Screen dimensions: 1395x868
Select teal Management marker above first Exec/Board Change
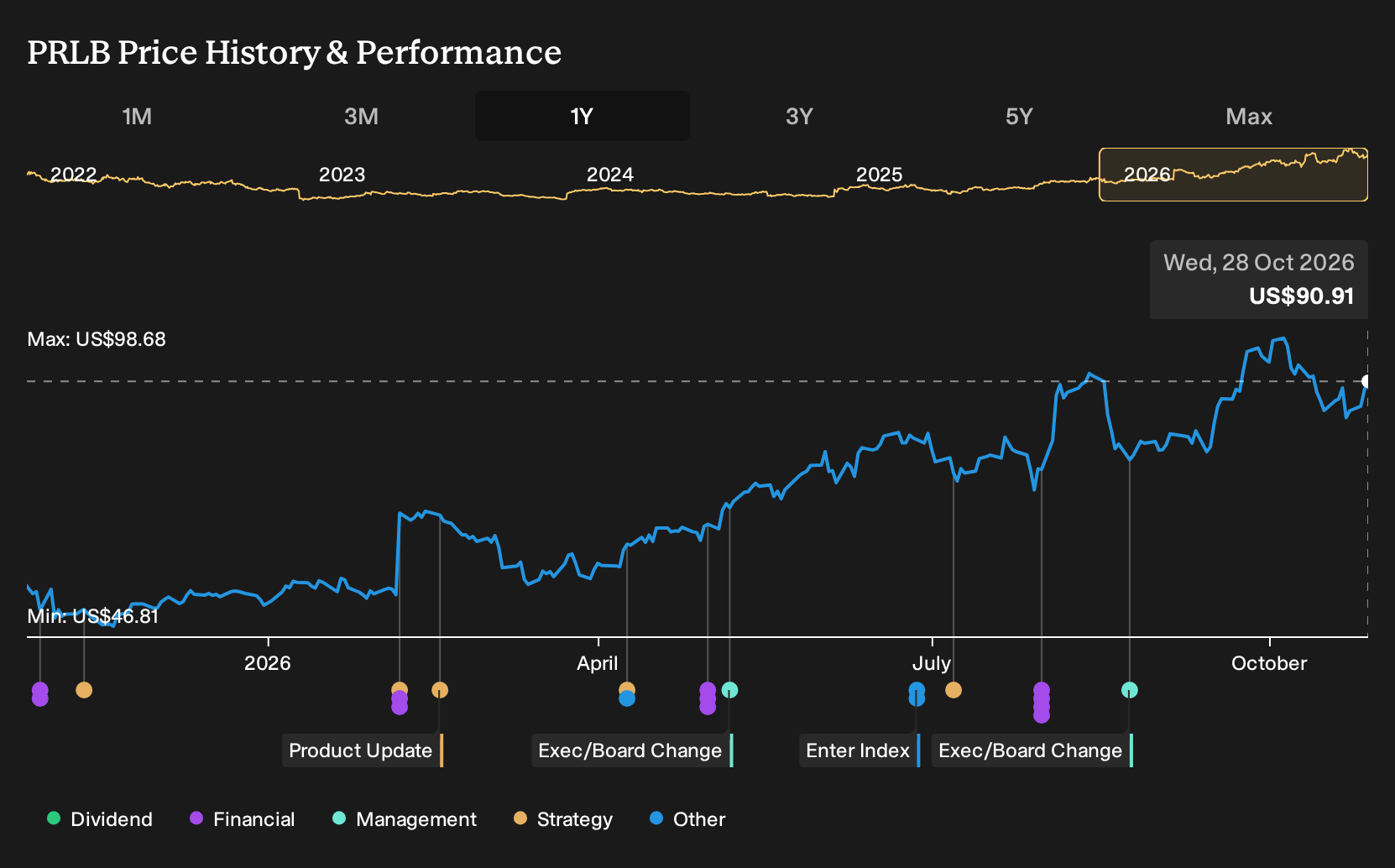pyautogui.click(x=730, y=690)
